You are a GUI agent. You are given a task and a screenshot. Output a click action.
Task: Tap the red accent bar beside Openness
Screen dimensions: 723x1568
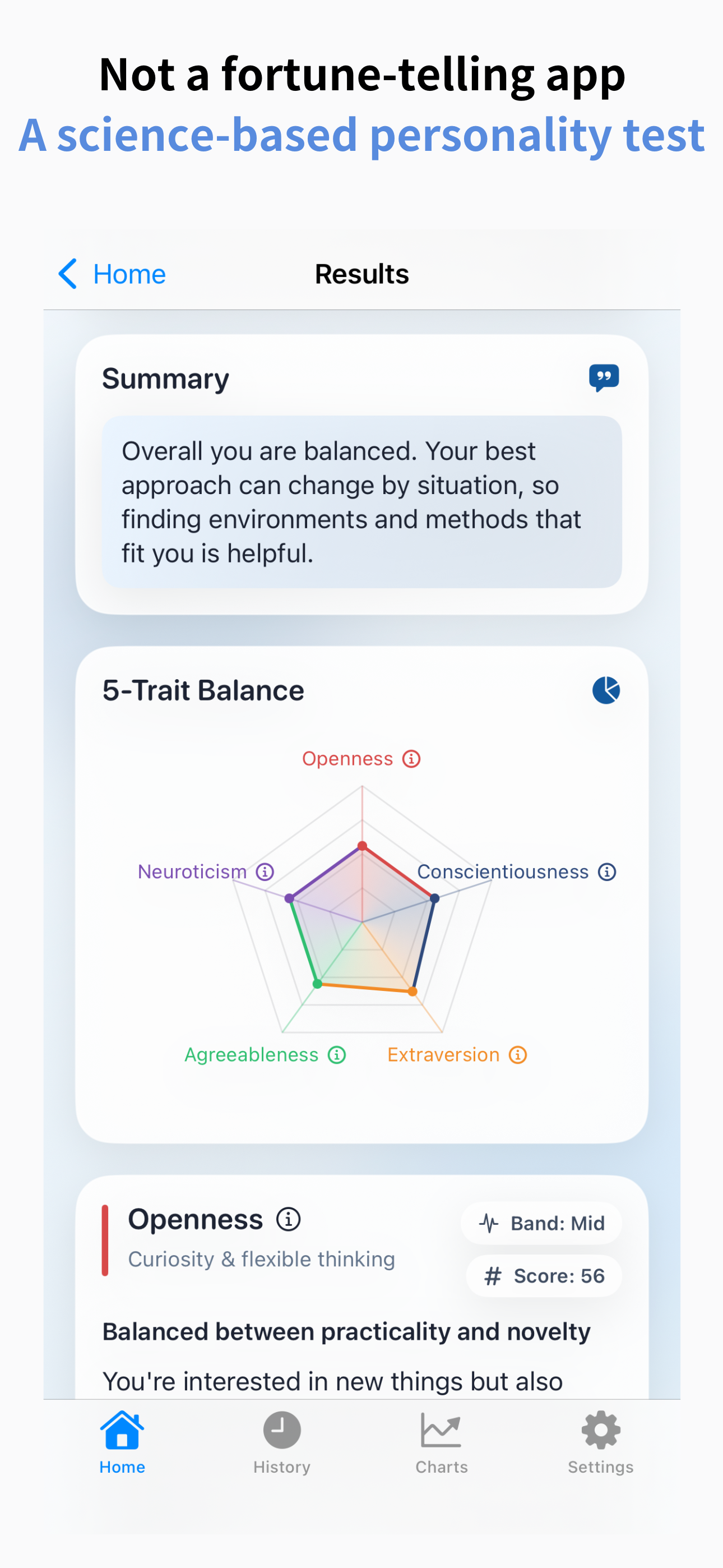106,1243
